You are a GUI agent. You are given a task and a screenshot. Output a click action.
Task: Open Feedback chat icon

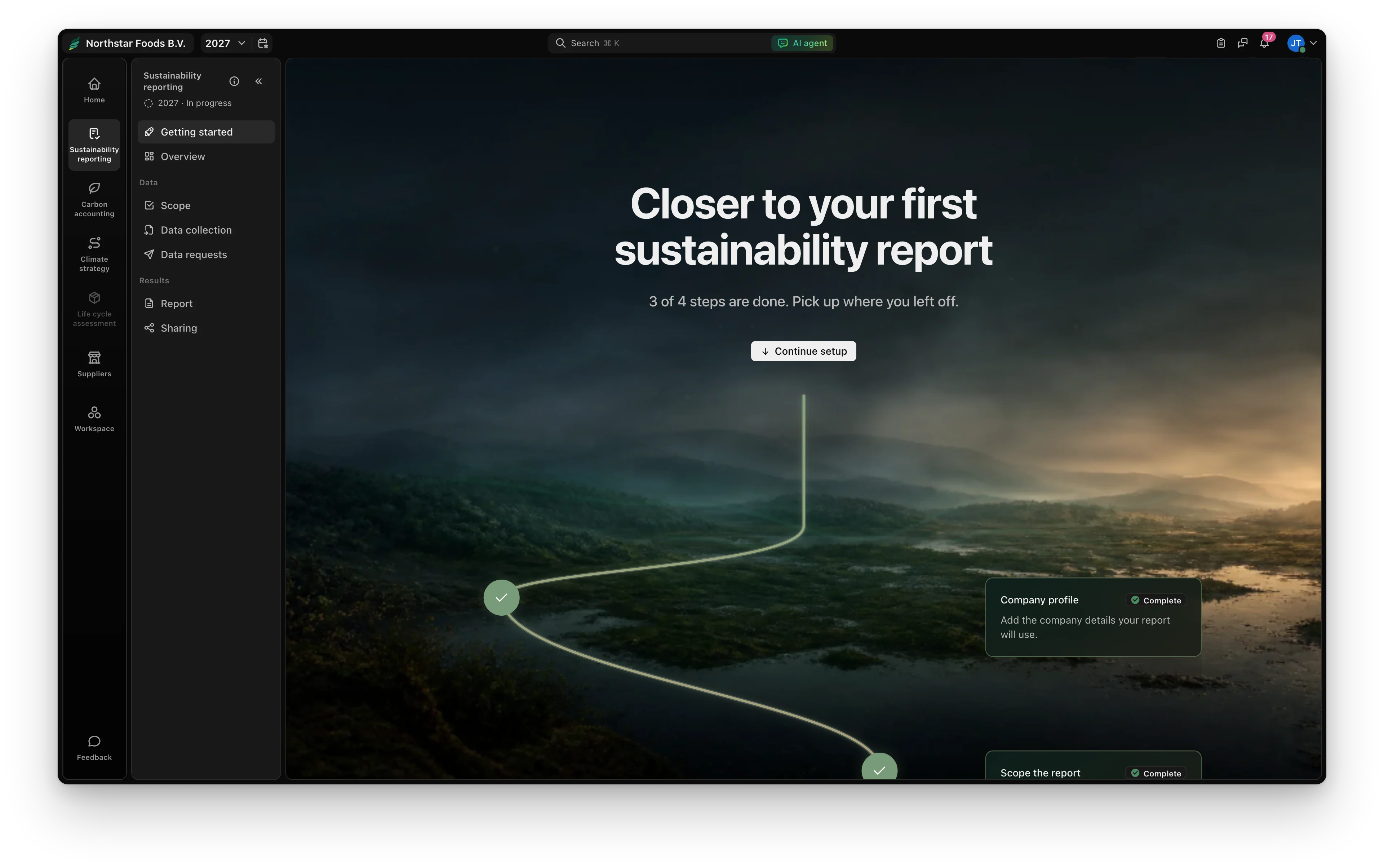pos(94,748)
